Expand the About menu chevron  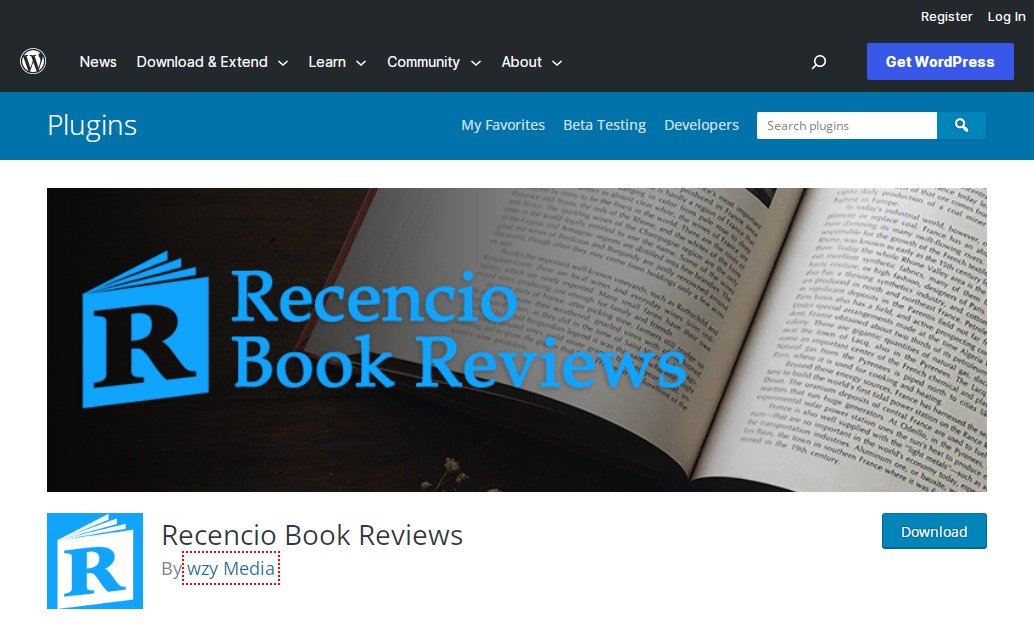[x=557, y=63]
